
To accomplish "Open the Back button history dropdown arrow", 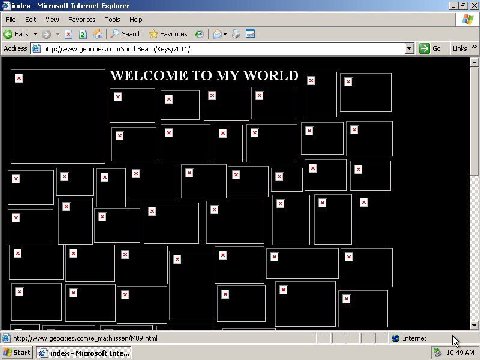I will [35, 34].
